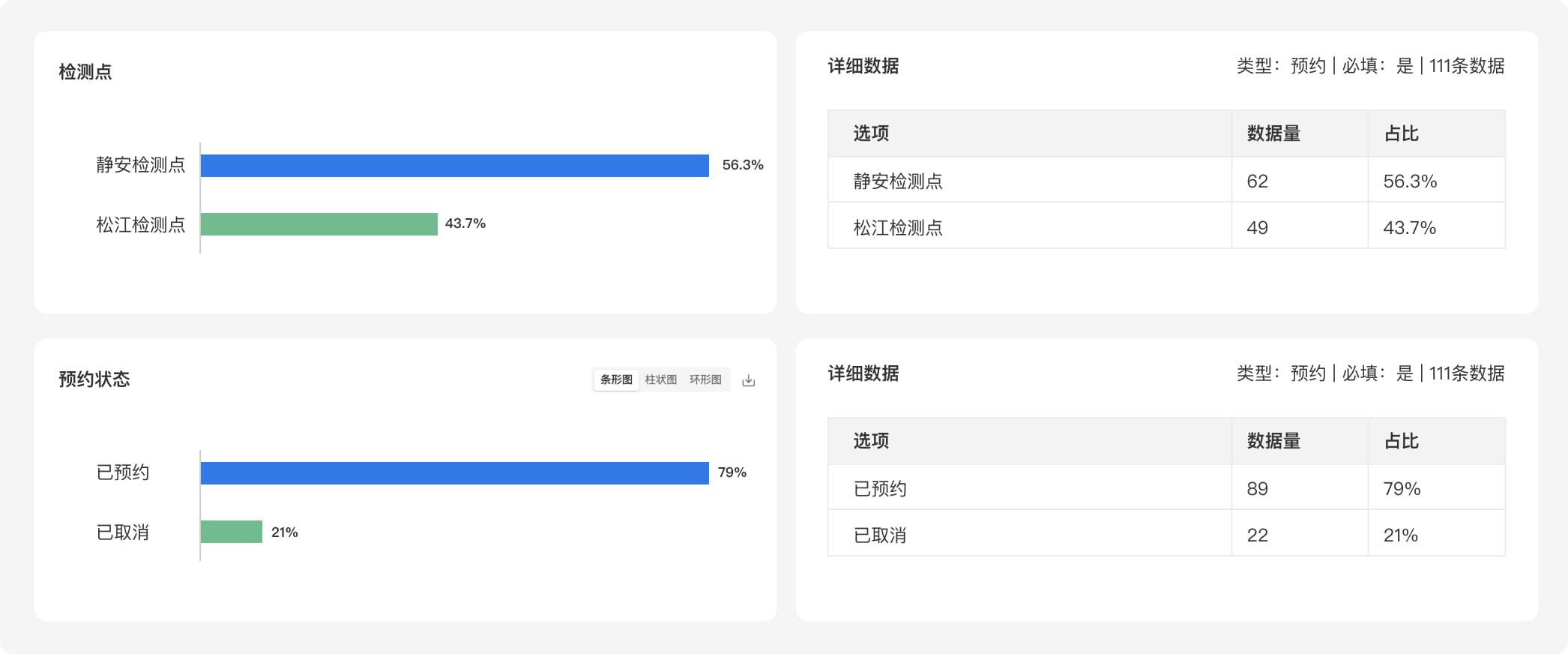Screen dimensions: 1568x654
Task: Click 占比 column header in 检测点 table
Action: [x=1401, y=133]
